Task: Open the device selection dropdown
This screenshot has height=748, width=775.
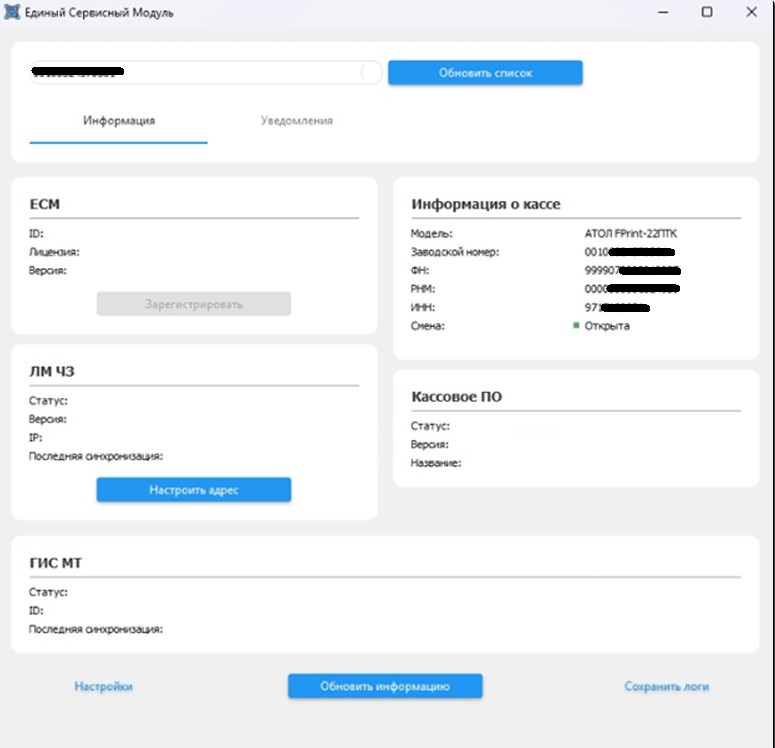Action: pyautogui.click(x=205, y=73)
